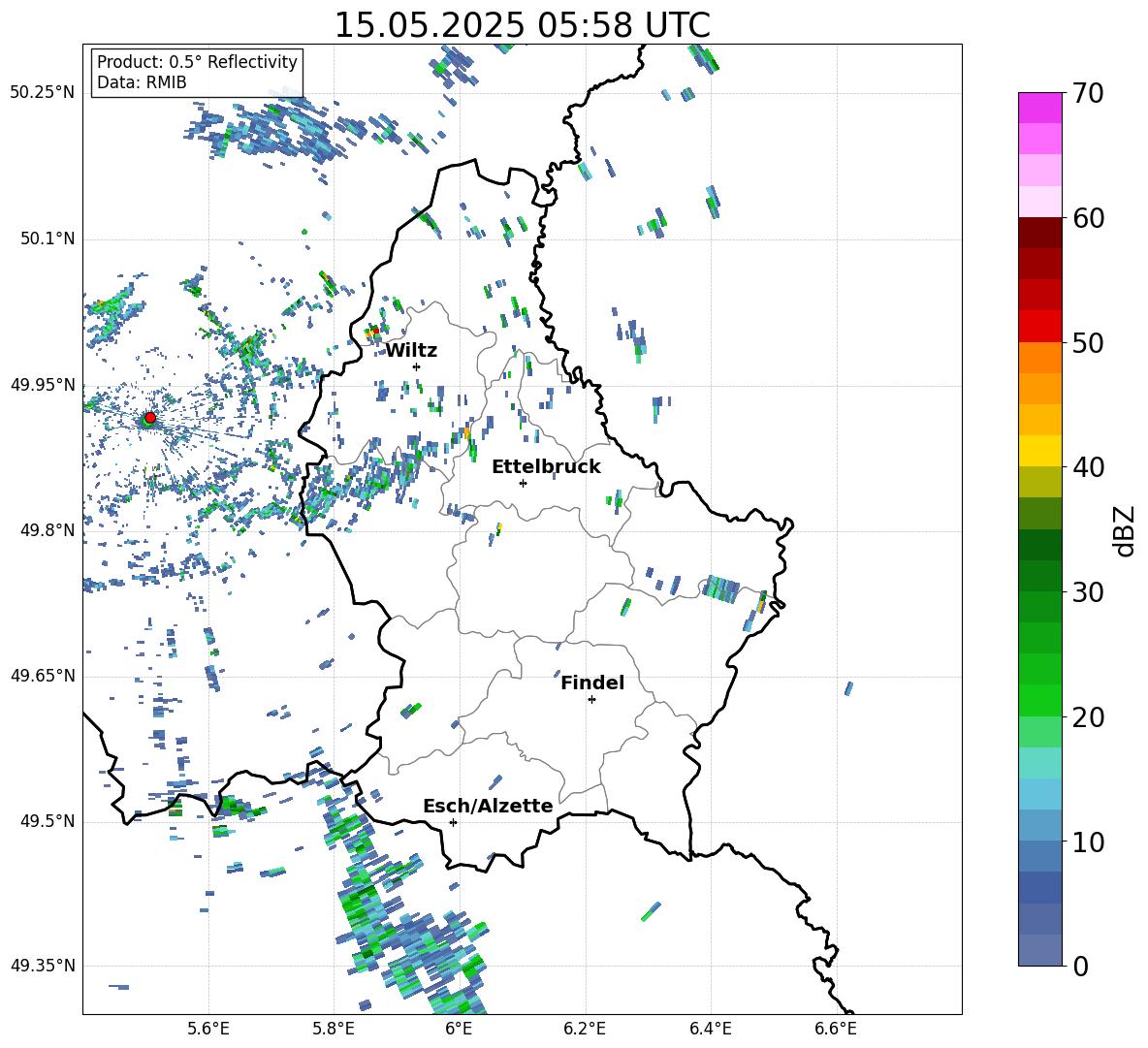Click the Wiltz map label
Image resolution: width=1148 pixels, height=1048 pixels.
click(411, 351)
